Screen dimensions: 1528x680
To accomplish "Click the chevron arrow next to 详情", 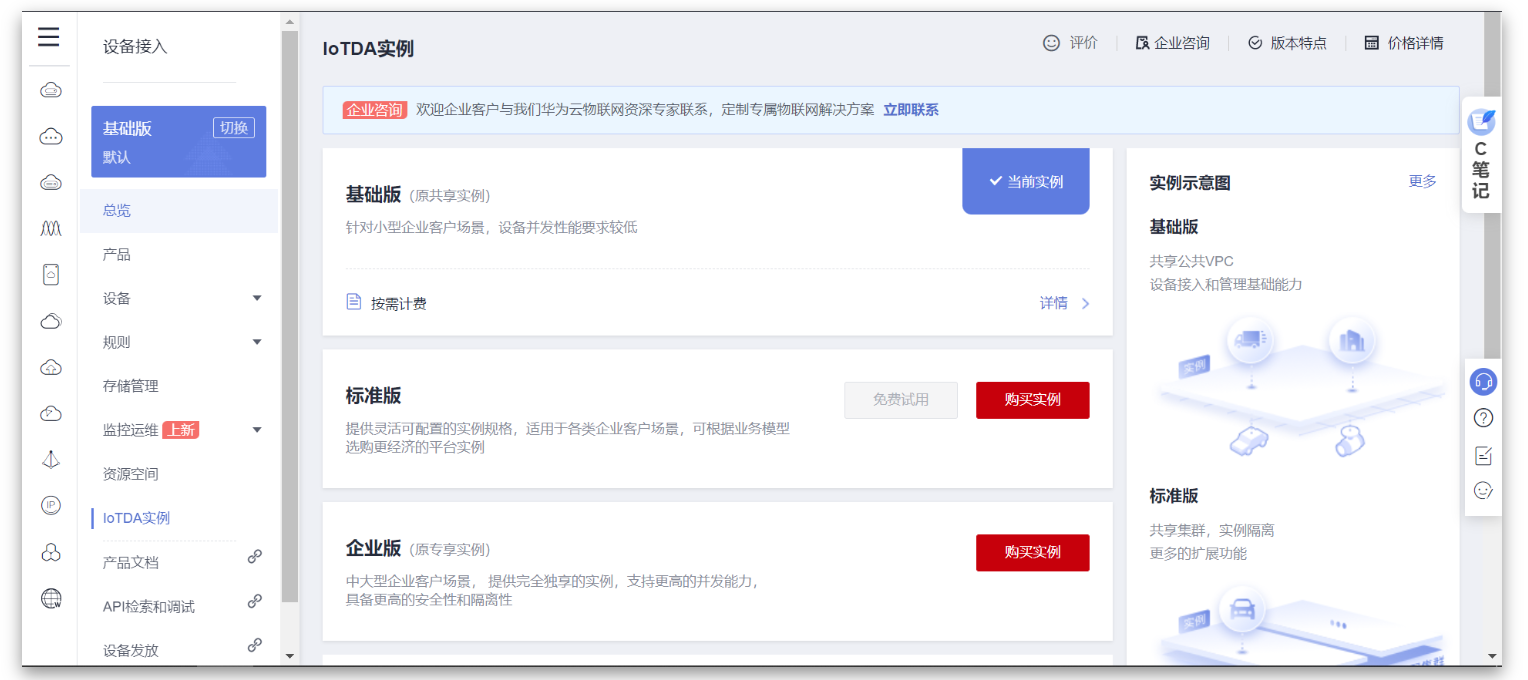I will [1085, 303].
